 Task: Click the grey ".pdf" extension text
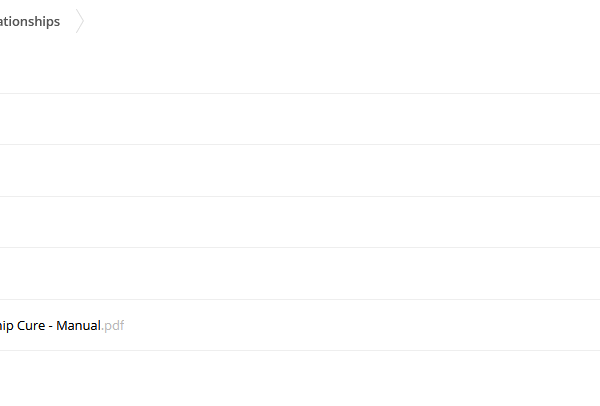pyautogui.click(x=113, y=326)
